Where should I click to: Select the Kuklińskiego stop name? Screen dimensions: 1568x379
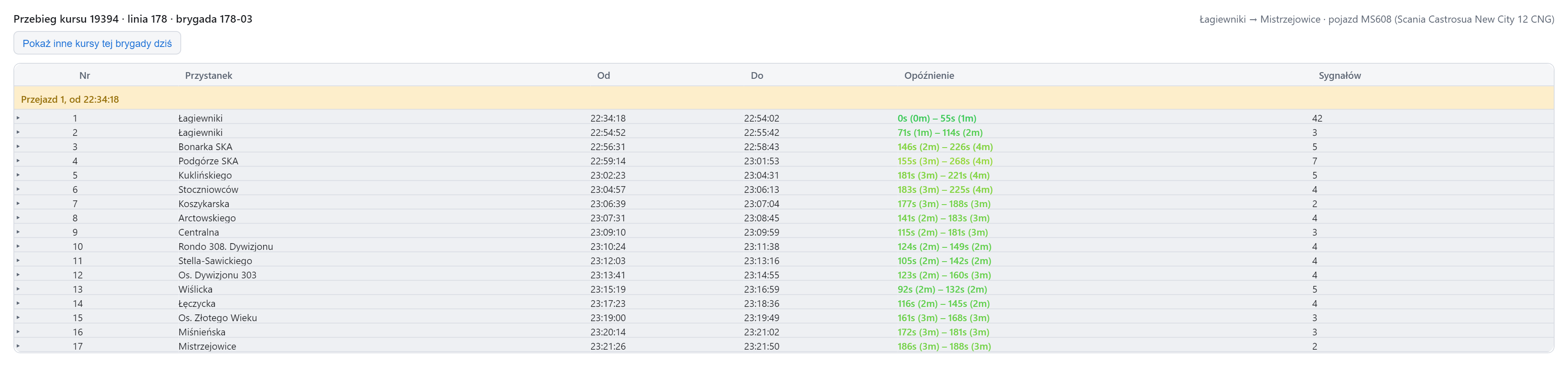(205, 175)
